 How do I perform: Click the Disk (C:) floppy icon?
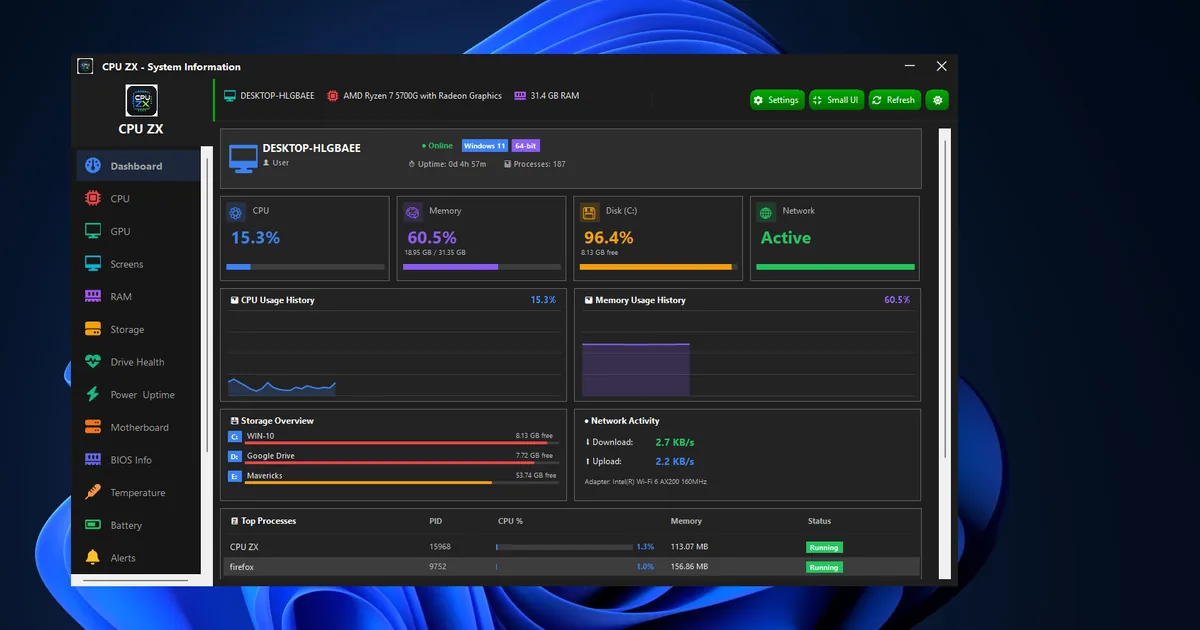pyautogui.click(x=590, y=213)
